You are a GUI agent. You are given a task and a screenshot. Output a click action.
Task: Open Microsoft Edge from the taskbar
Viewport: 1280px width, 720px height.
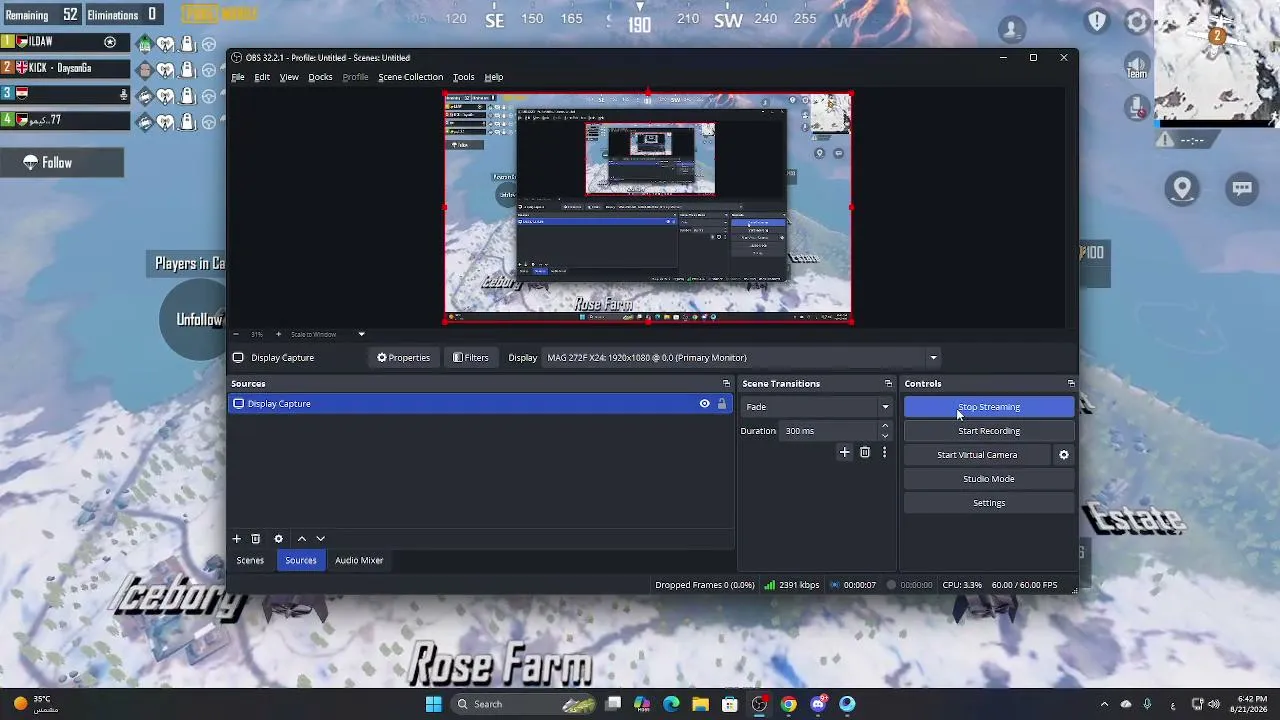pyautogui.click(x=671, y=704)
